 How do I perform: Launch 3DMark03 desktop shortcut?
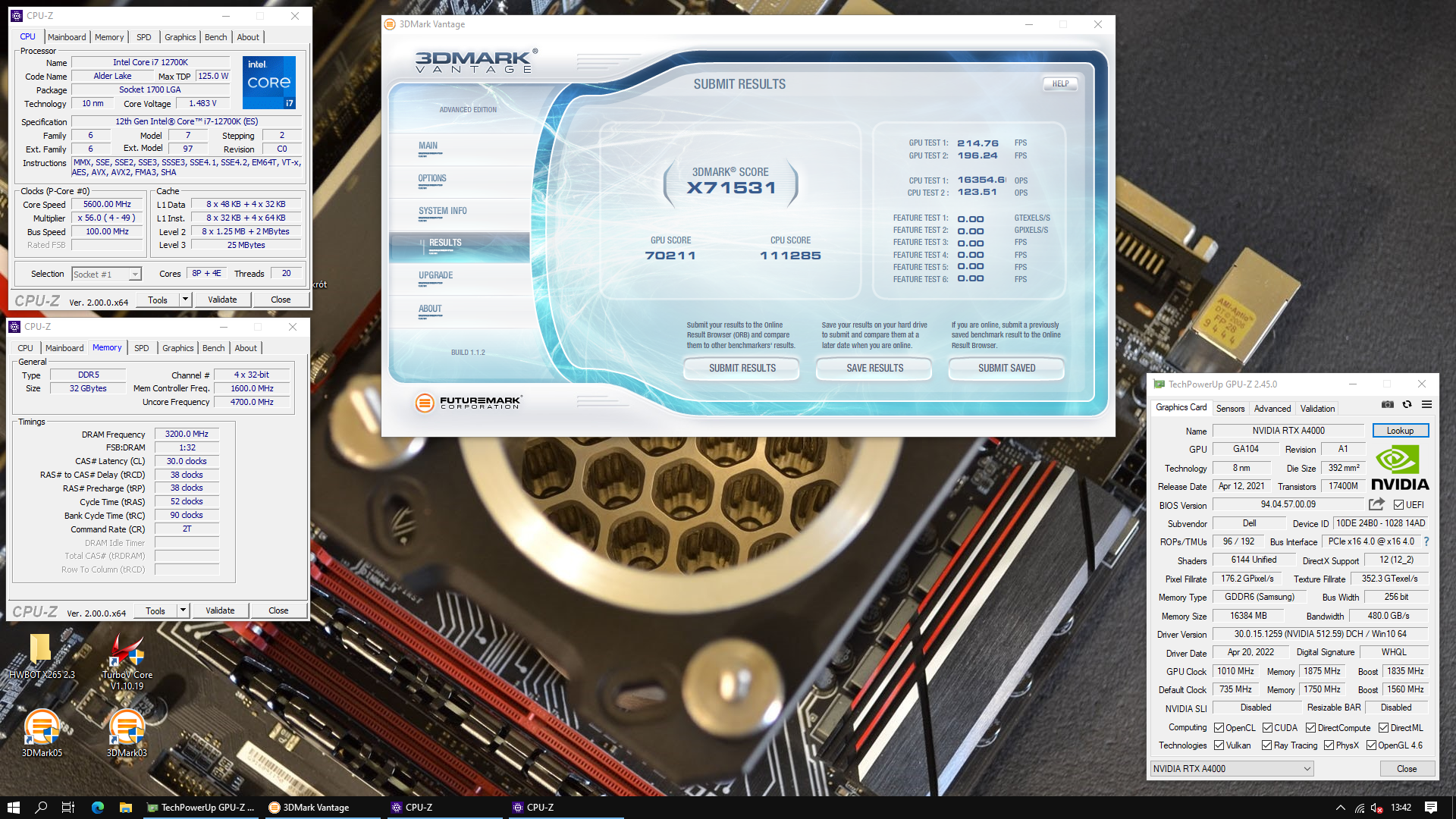coord(127,733)
